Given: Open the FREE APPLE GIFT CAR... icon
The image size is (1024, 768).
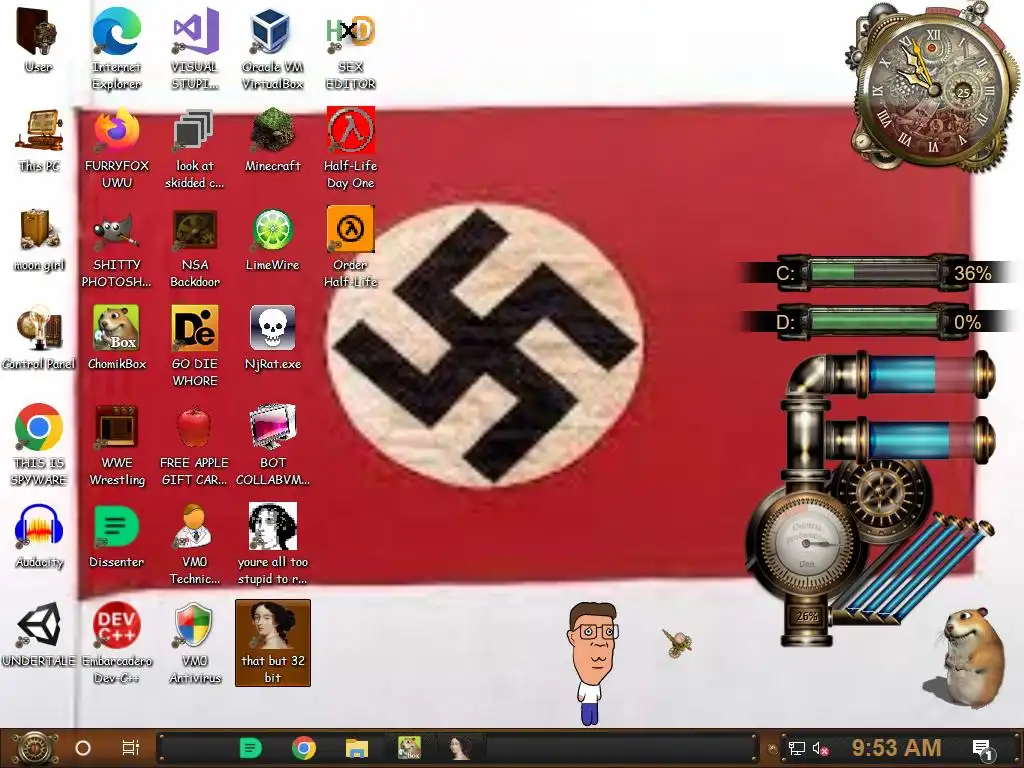Looking at the screenshot, I should tap(195, 445).
